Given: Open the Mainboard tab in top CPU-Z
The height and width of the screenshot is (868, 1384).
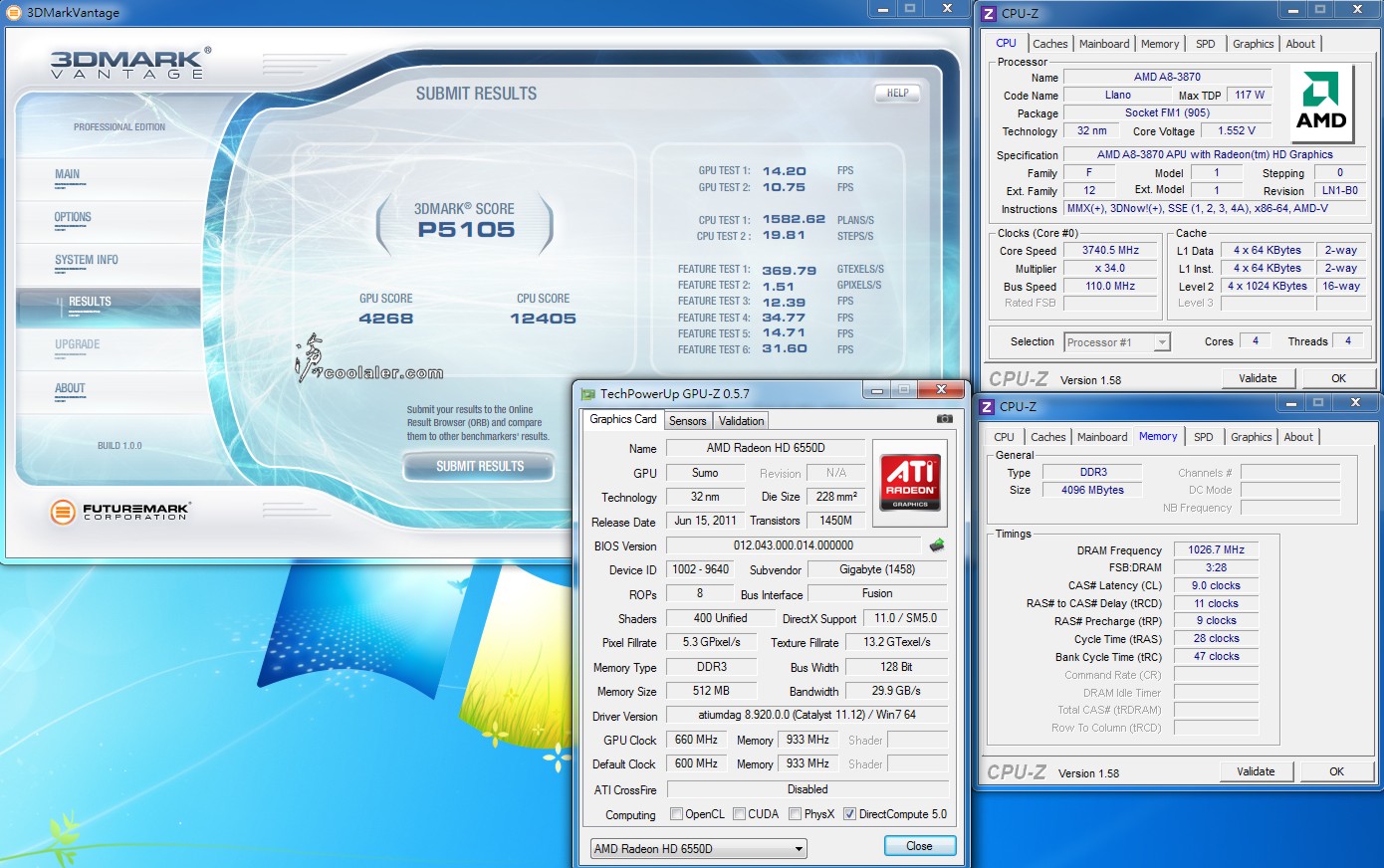Looking at the screenshot, I should (x=1104, y=44).
